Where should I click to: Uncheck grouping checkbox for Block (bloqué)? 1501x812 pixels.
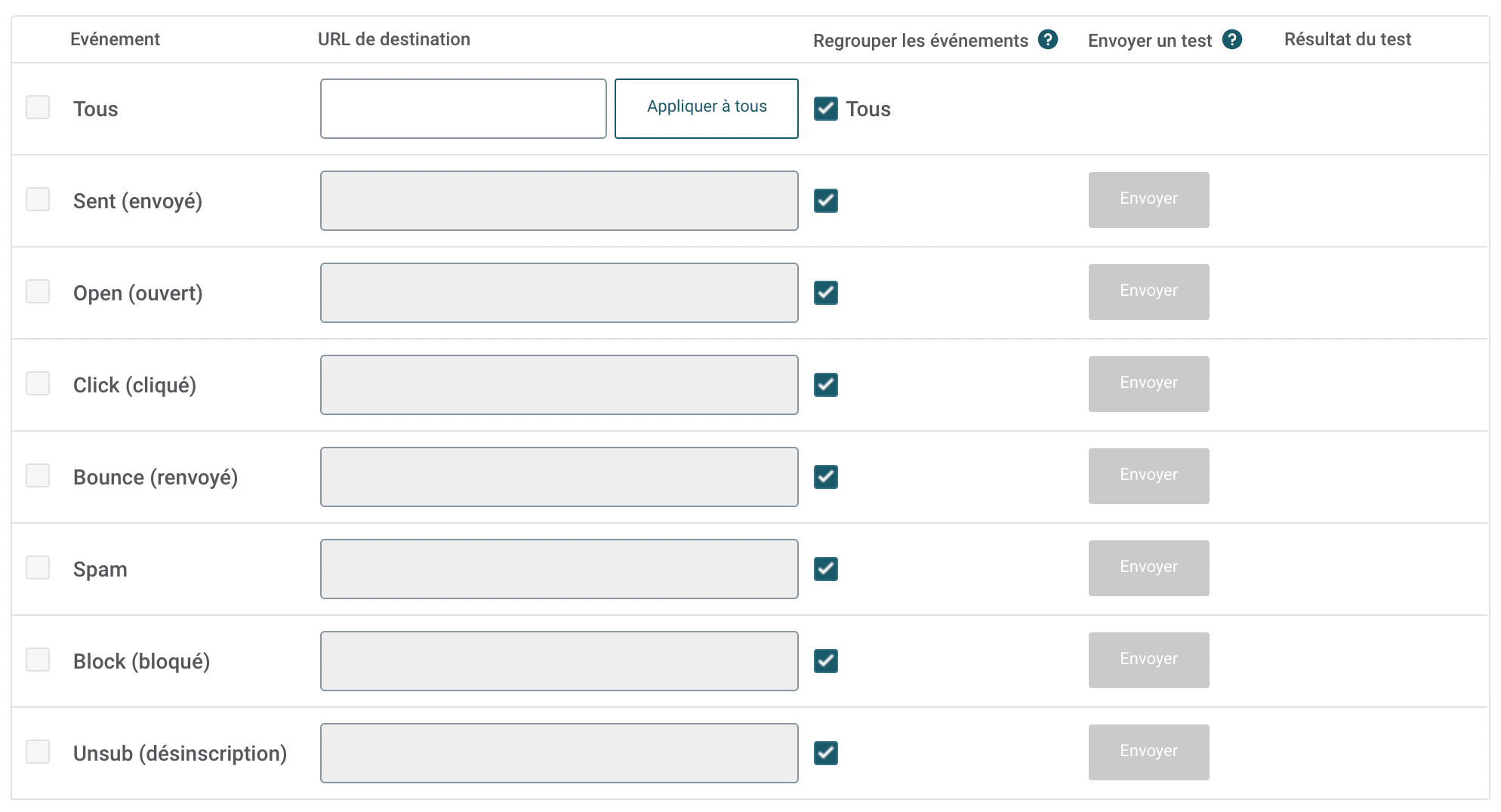(x=826, y=661)
